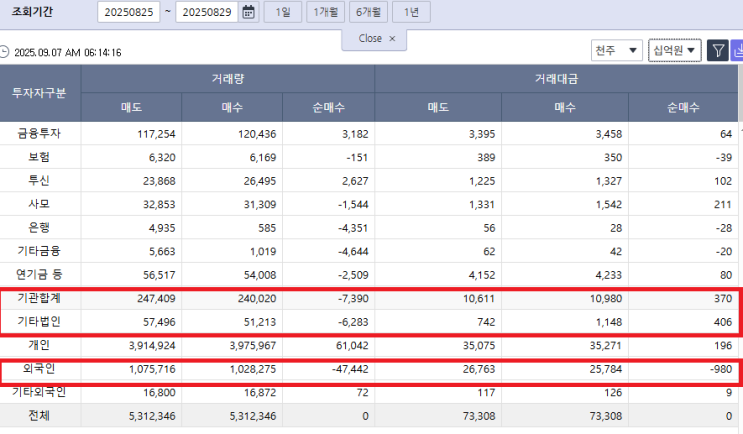Set the period to 1개월

point(326,12)
